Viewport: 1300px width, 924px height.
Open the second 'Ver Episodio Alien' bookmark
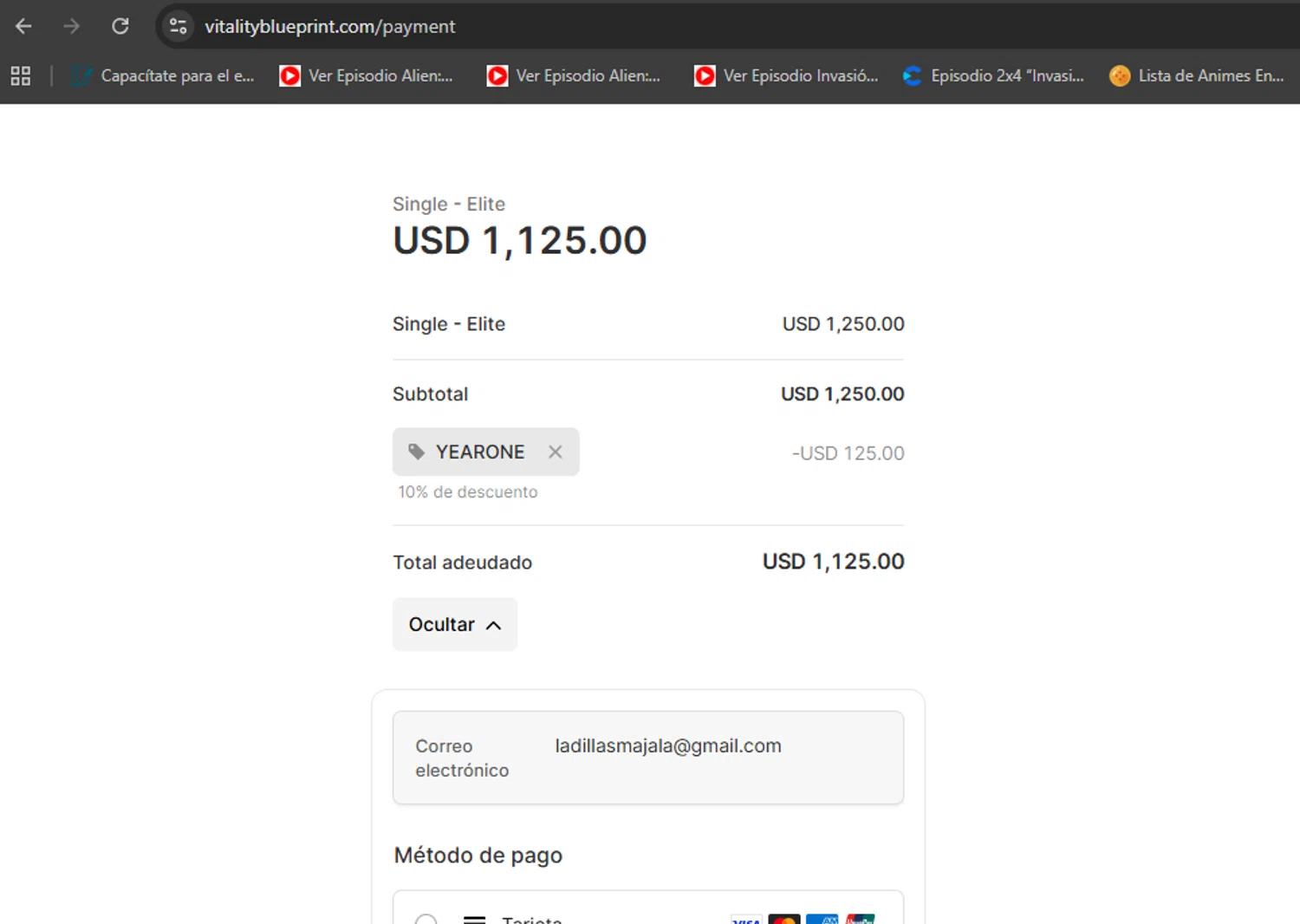pos(574,75)
